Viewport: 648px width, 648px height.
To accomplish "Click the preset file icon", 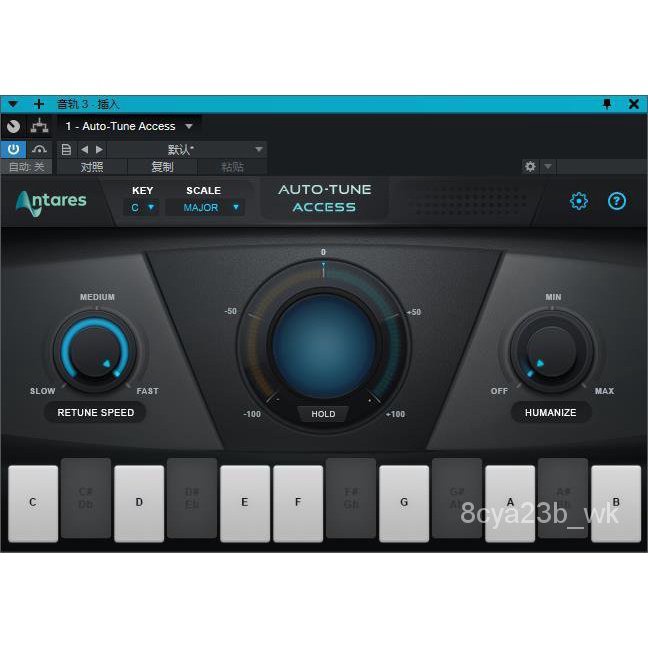I will [x=66, y=149].
